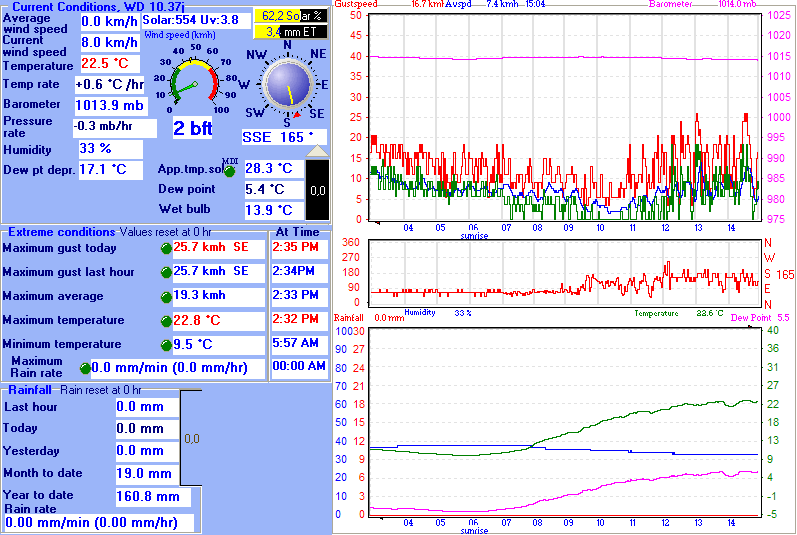The height and width of the screenshot is (535, 797).
Task: Click the MDI green indicator near App.tmp.sol
Action: [x=229, y=170]
